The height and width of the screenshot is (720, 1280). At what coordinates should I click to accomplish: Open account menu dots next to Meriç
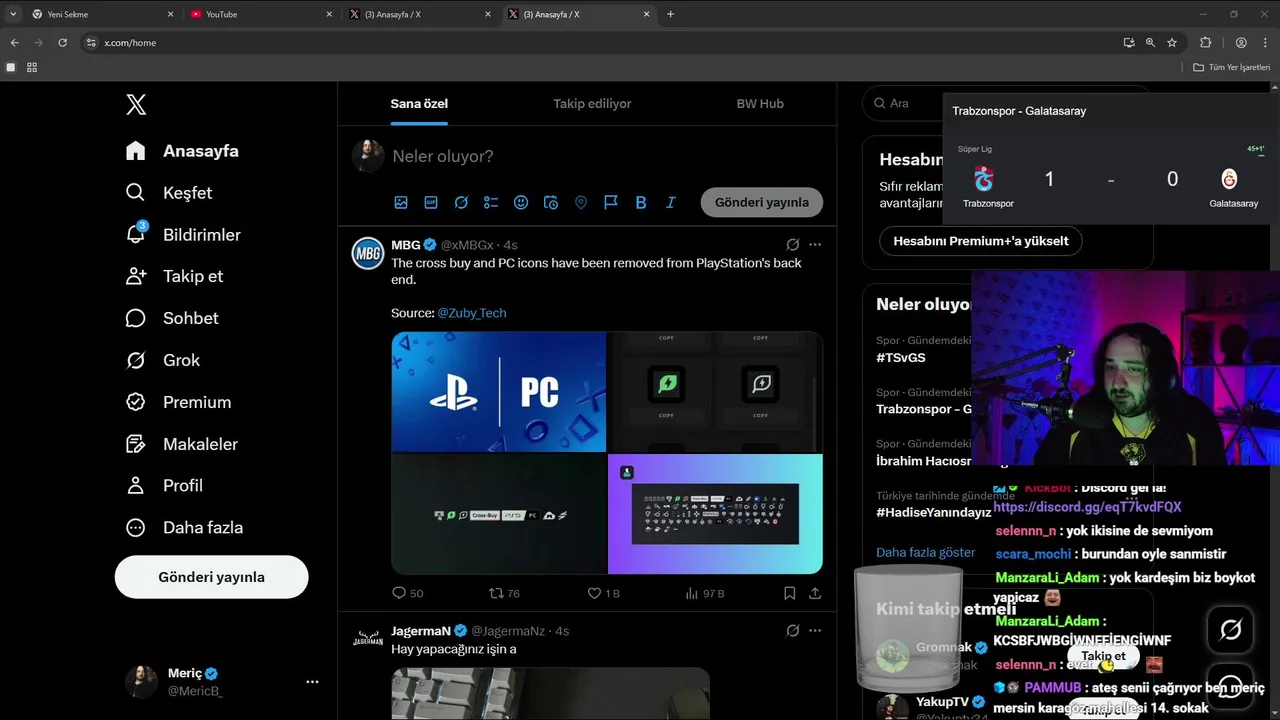(x=312, y=682)
